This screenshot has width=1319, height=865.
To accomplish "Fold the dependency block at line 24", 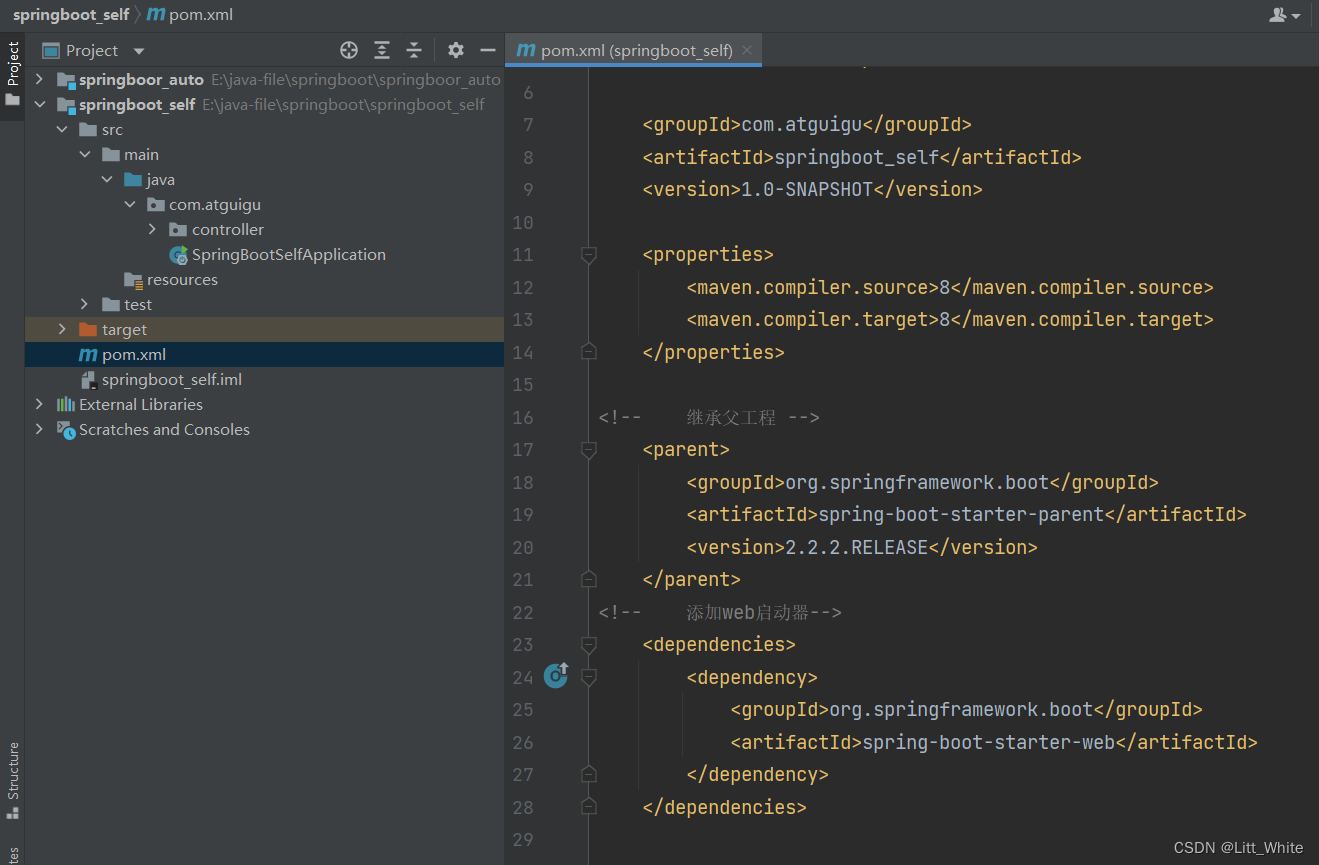I will coord(589,677).
